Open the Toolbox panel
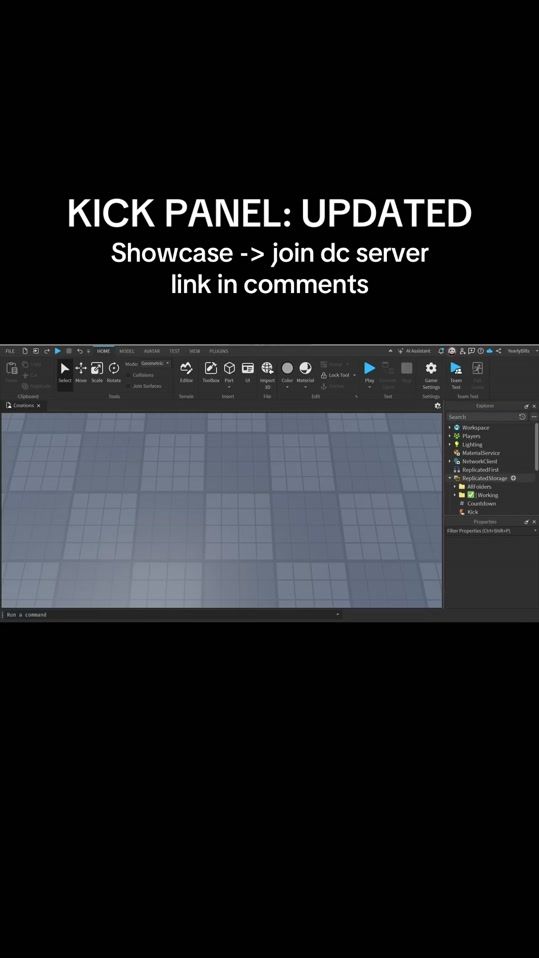The width and height of the screenshot is (539, 958). (211, 372)
